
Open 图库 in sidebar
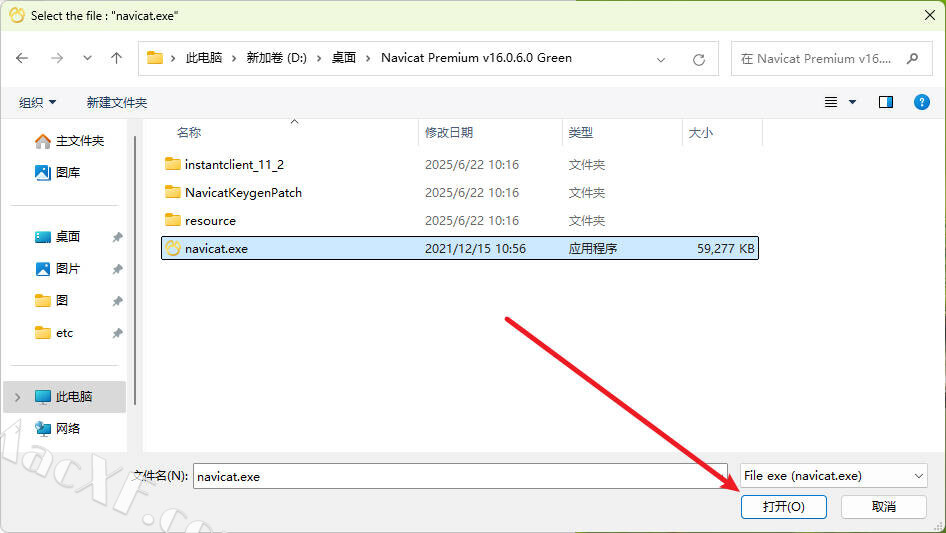pyautogui.click(x=57, y=173)
